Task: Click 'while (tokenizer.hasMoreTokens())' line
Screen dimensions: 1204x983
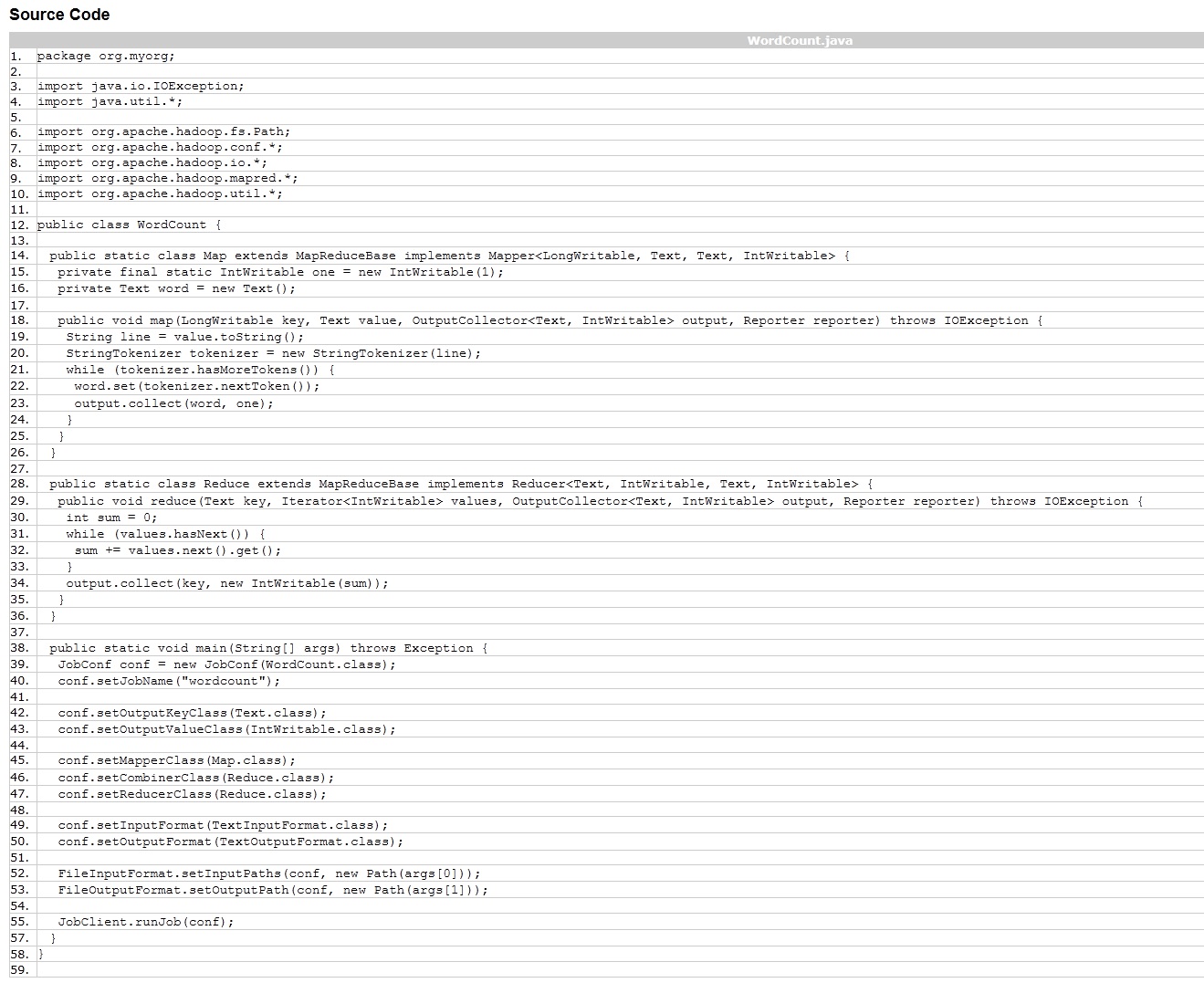Action: pos(200,370)
